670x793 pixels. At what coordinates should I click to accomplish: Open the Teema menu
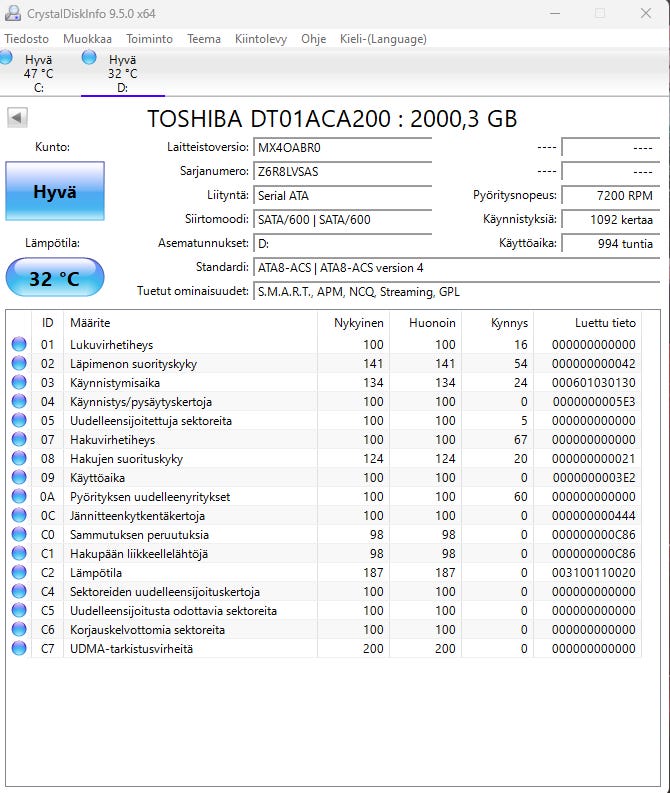point(204,39)
